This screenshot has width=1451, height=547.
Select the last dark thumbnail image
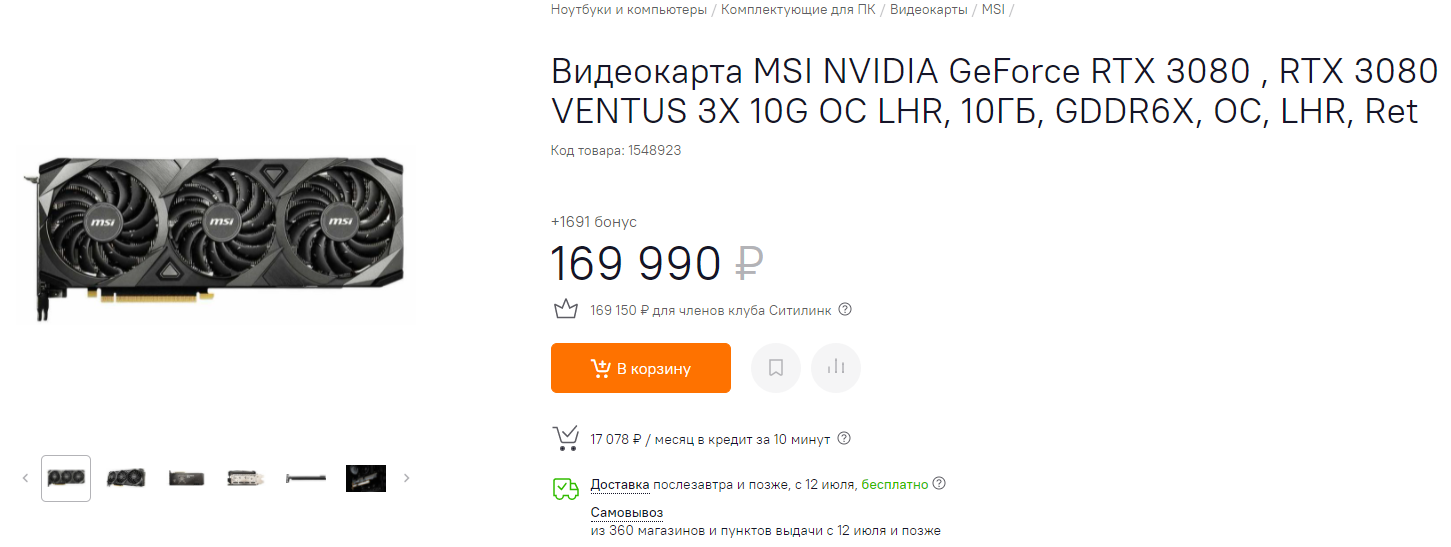coord(366,478)
